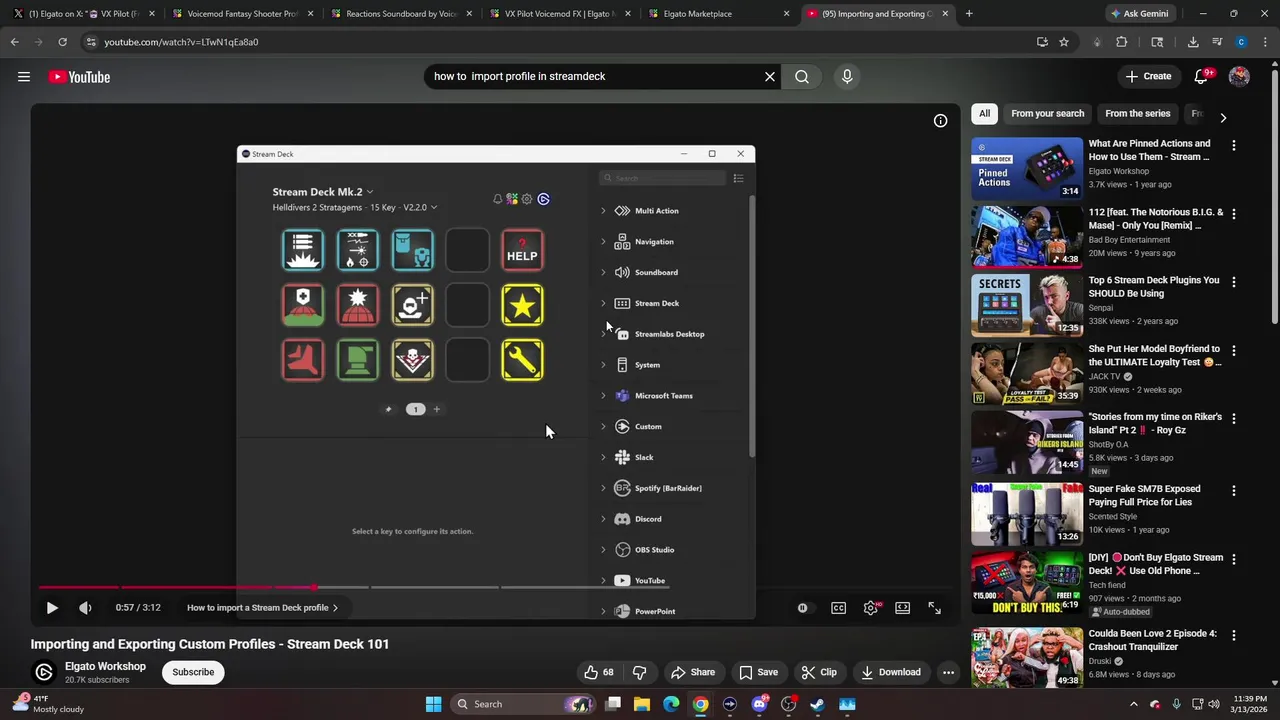
Task: Open options for Top 6 Stream Deck Plugins video
Action: tap(1233, 282)
